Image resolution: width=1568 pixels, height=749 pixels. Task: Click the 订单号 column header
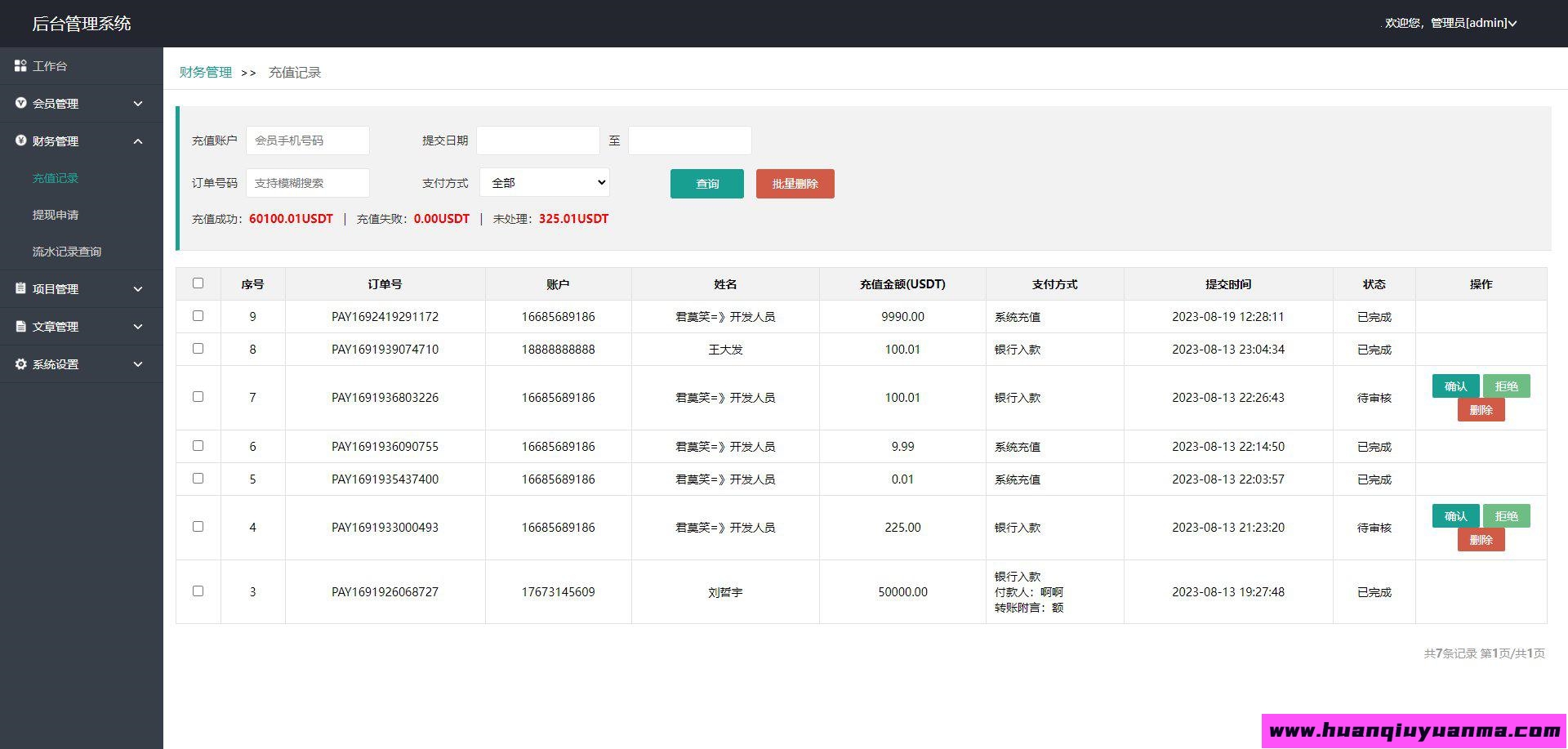[x=385, y=284]
